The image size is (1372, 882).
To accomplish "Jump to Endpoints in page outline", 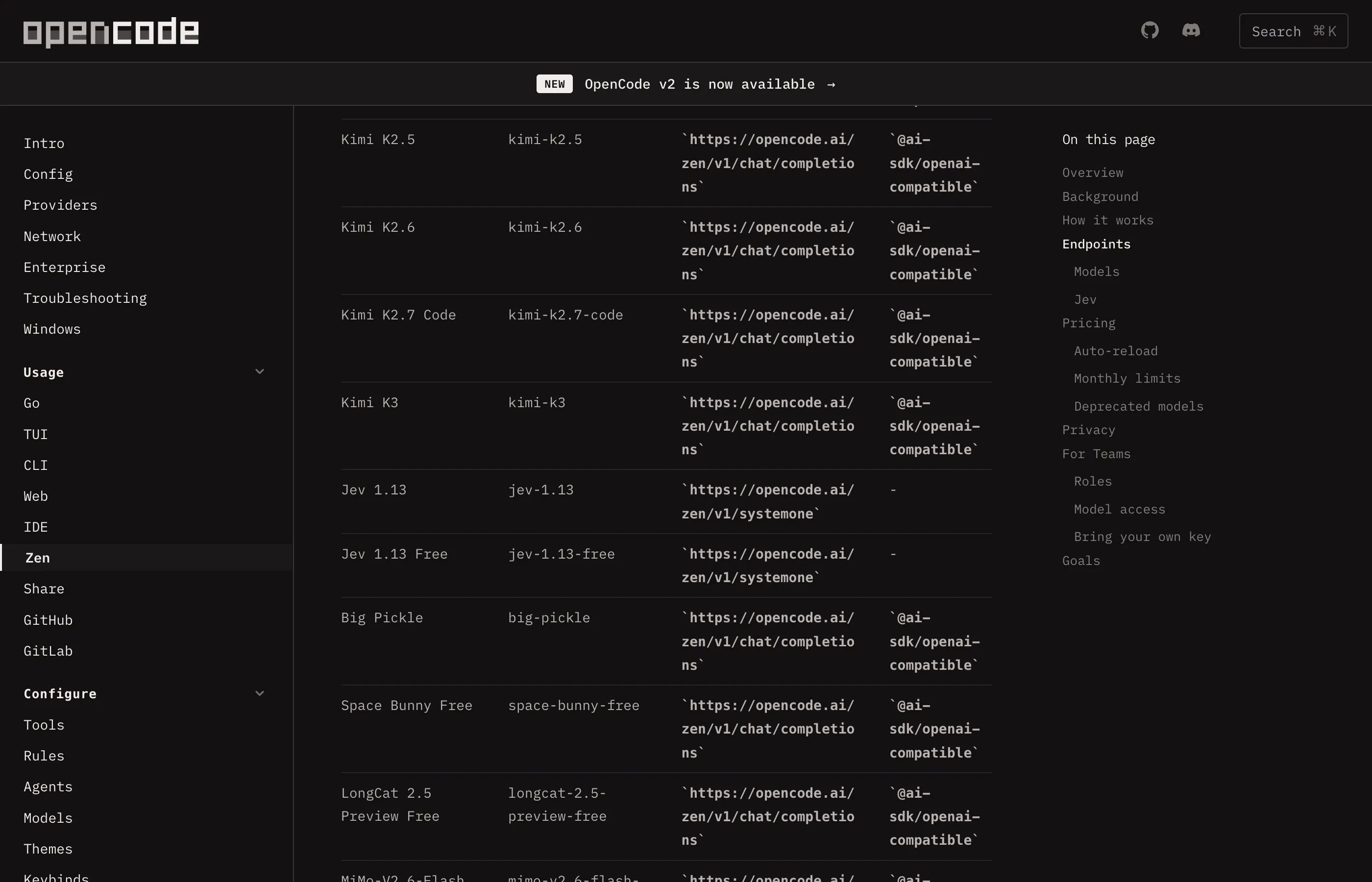I will point(1096,244).
